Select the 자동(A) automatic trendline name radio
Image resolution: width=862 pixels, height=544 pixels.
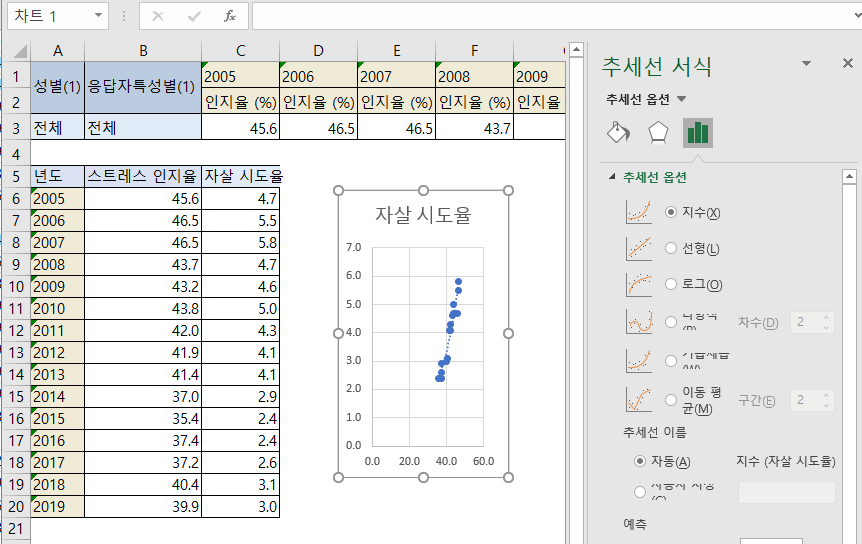coord(639,461)
